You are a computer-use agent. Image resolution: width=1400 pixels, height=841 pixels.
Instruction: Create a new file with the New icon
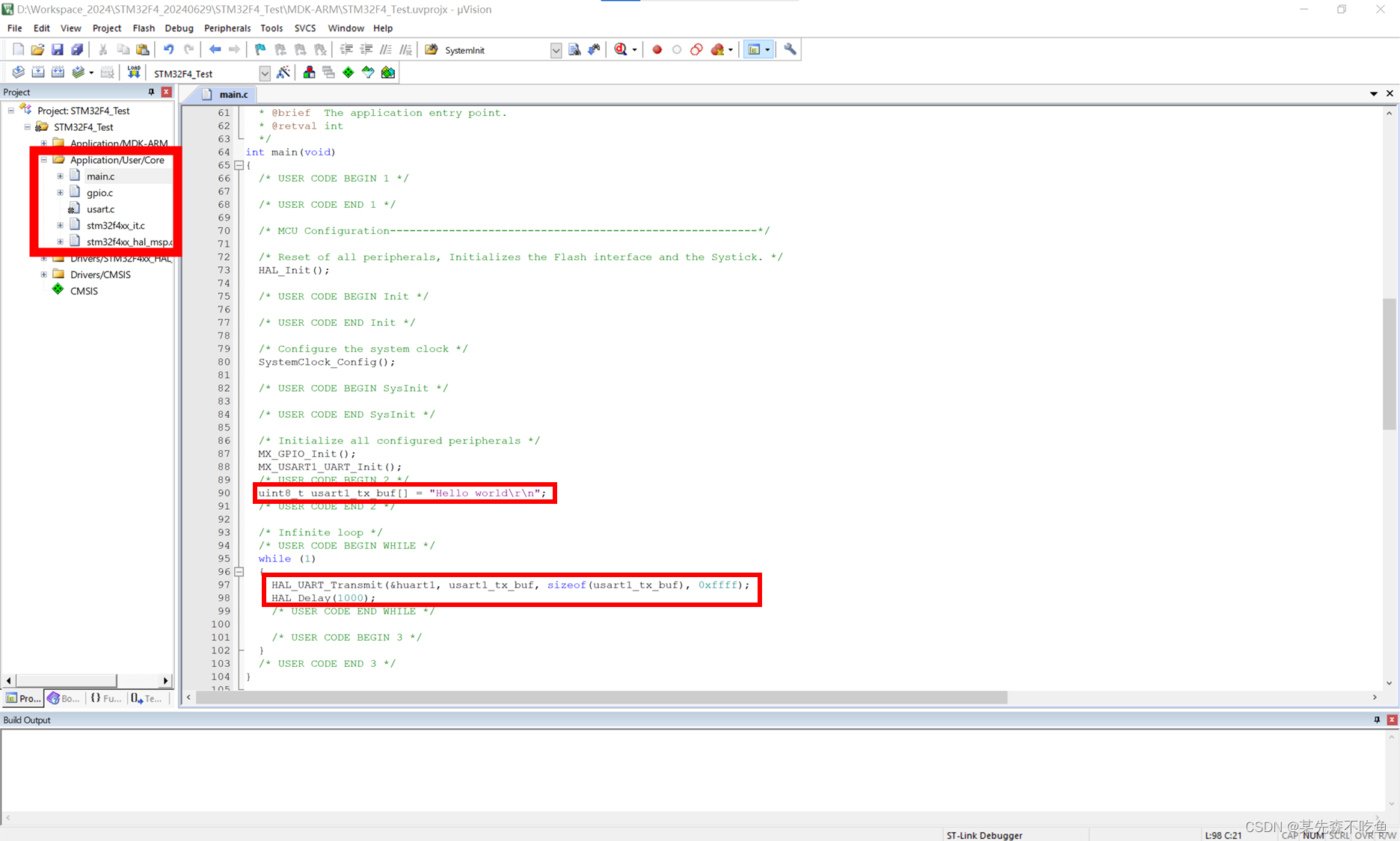tap(18, 49)
